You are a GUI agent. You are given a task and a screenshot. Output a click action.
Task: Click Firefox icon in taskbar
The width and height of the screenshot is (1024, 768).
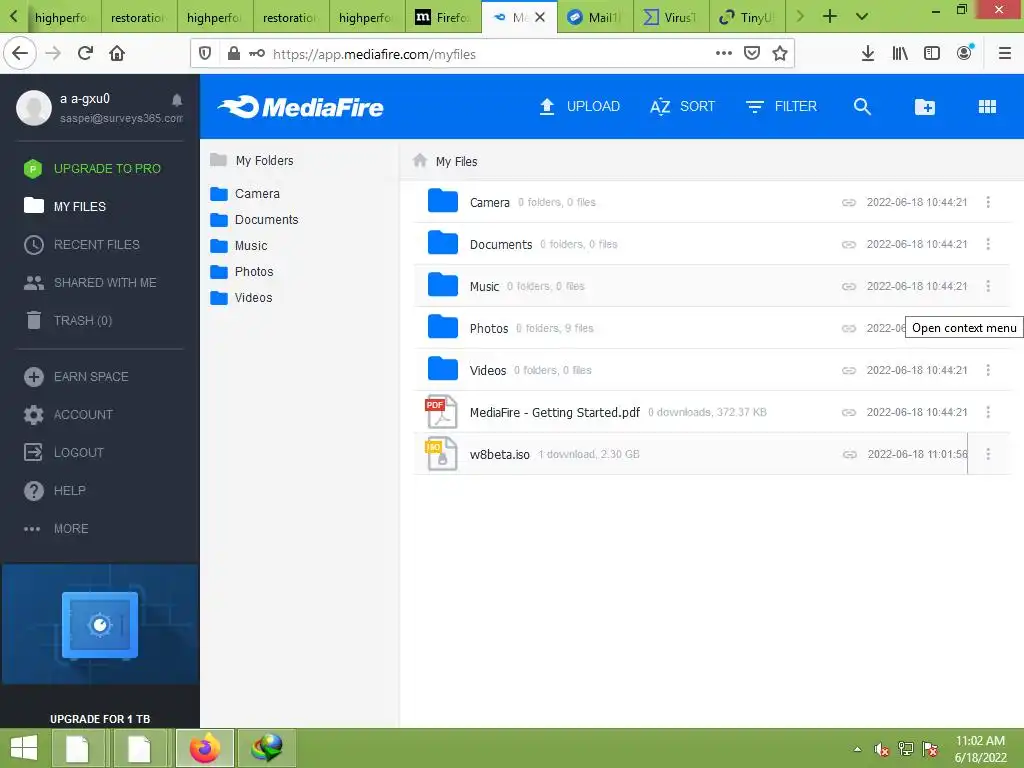point(205,748)
